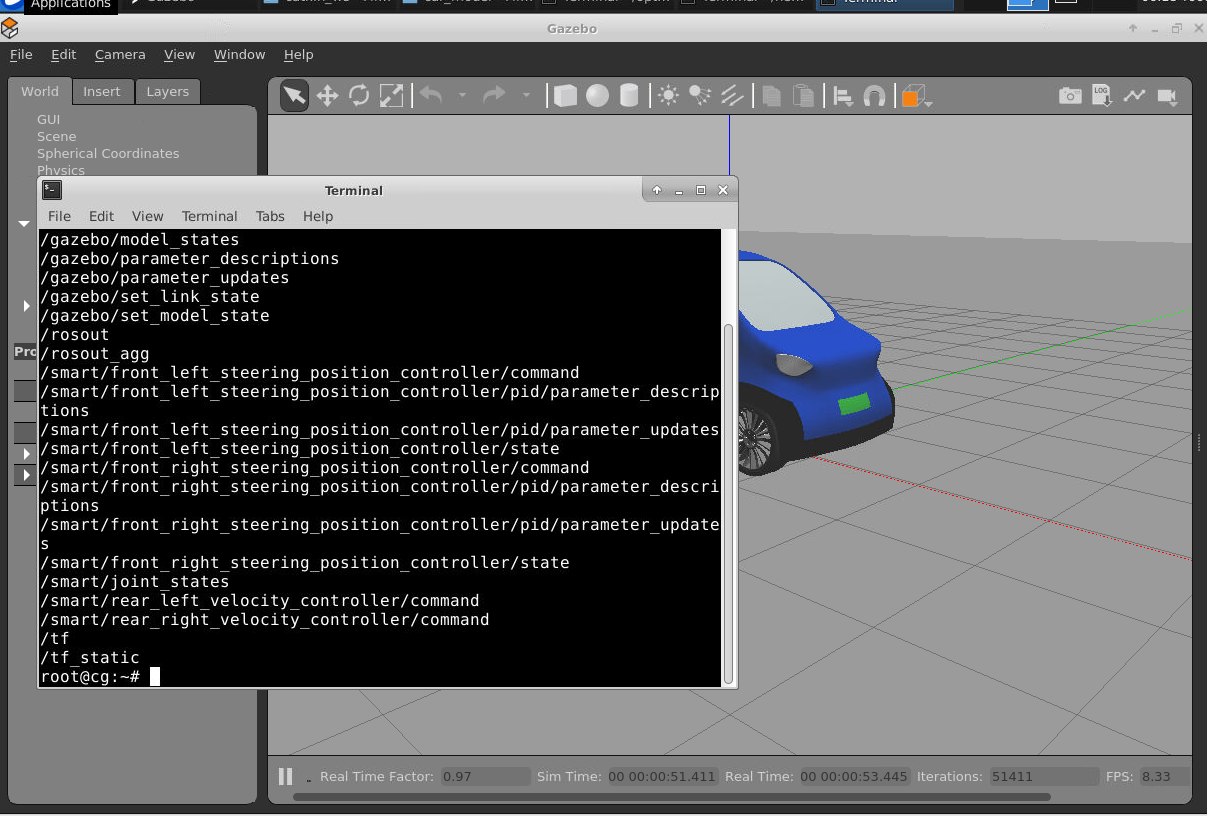Screen dimensions: 1207x816
Task: Click the Real Time value field
Action: point(855,776)
